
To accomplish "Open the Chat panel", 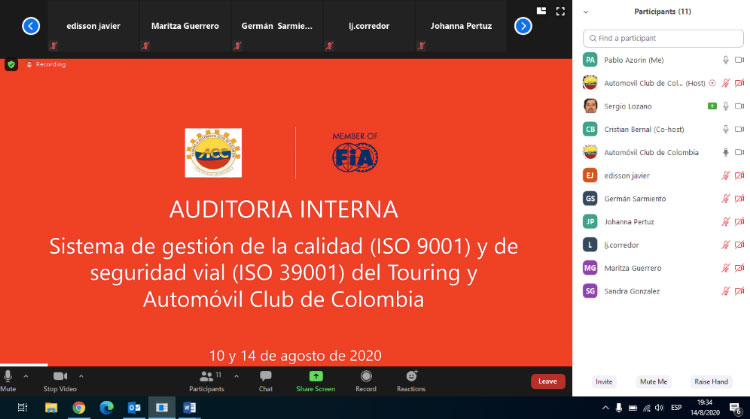I will click(265, 379).
